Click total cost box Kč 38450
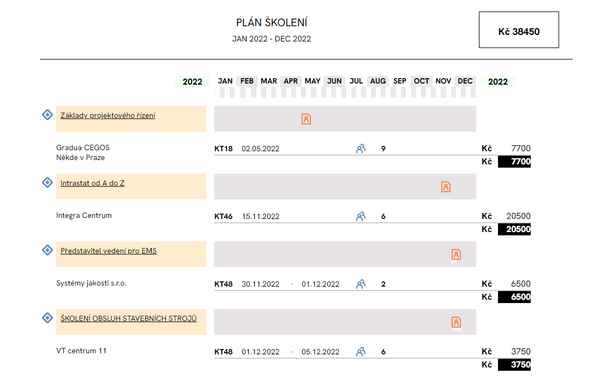The height and width of the screenshot is (378, 600). 518,30
